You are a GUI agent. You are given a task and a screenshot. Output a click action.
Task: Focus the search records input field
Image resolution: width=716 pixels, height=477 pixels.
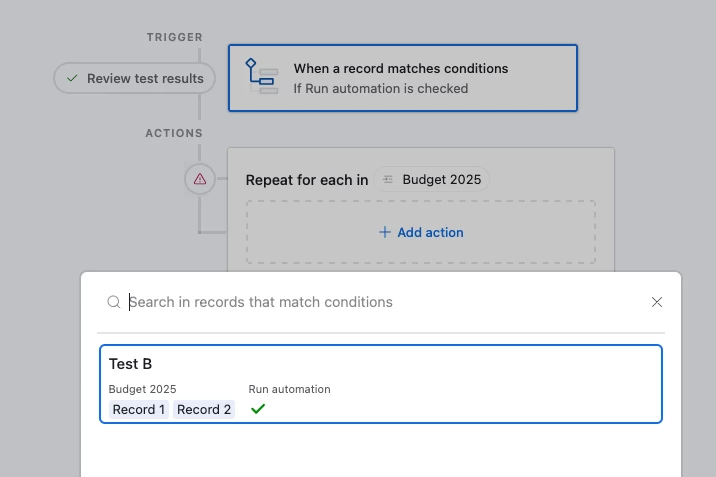380,302
